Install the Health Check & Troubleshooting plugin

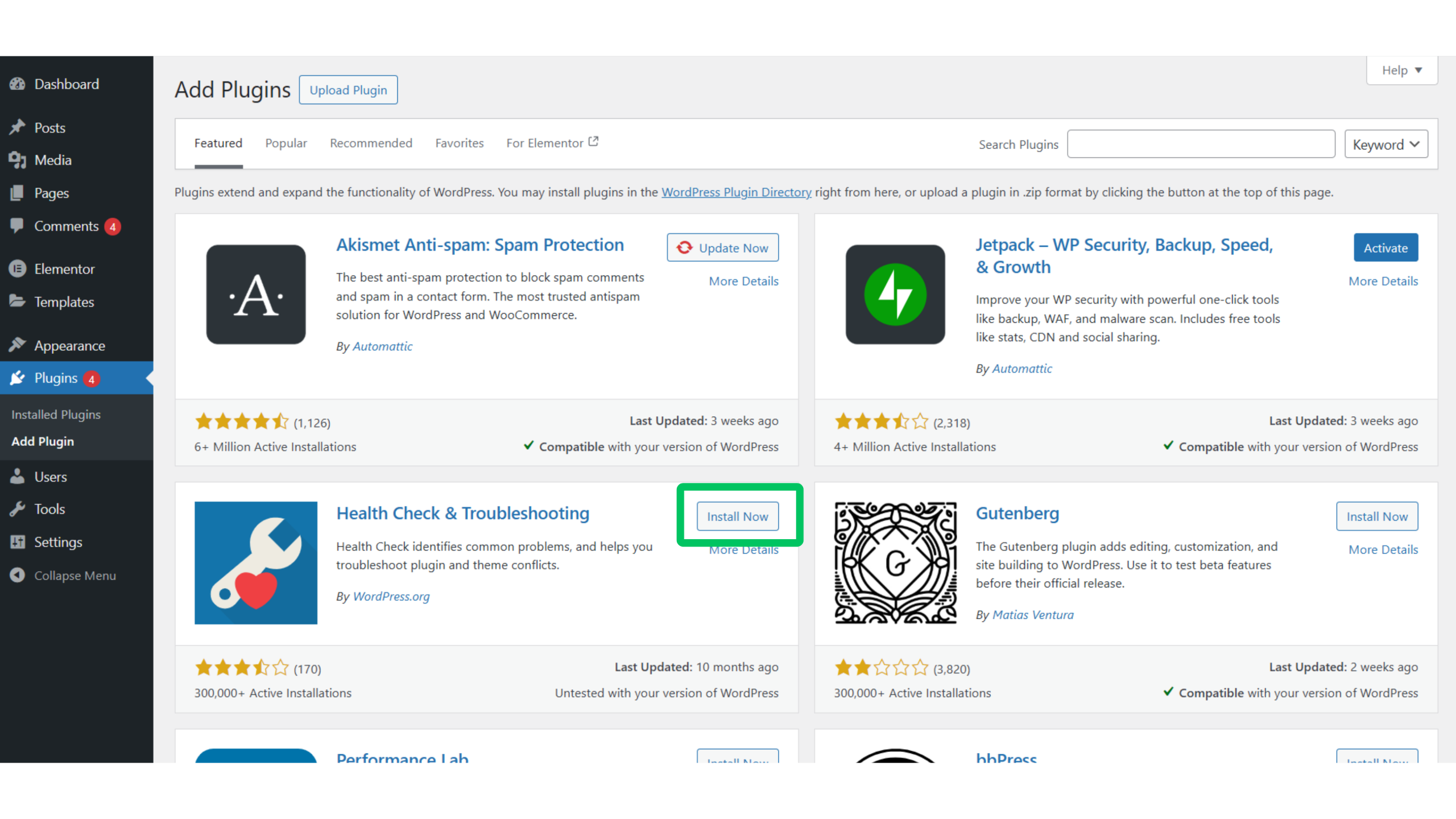pos(738,516)
